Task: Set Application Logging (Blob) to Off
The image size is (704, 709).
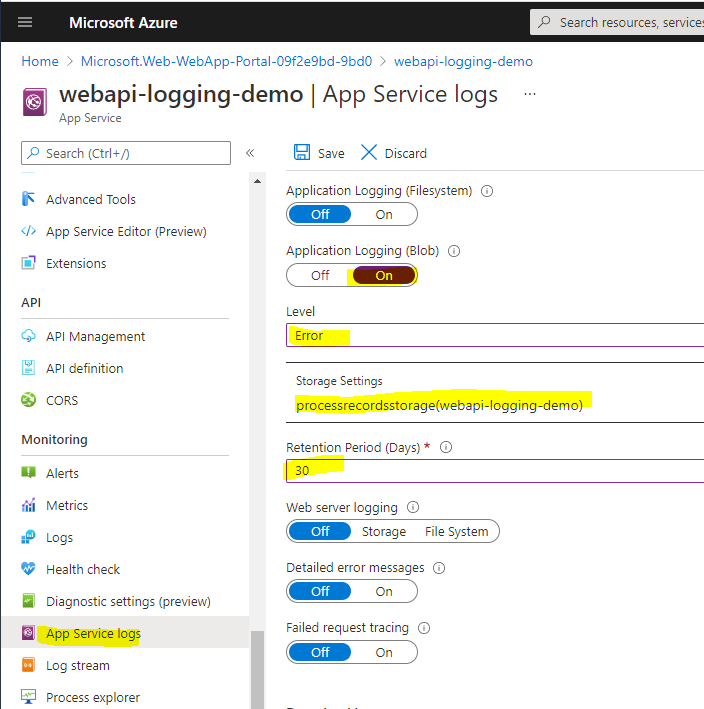Action: [320, 275]
